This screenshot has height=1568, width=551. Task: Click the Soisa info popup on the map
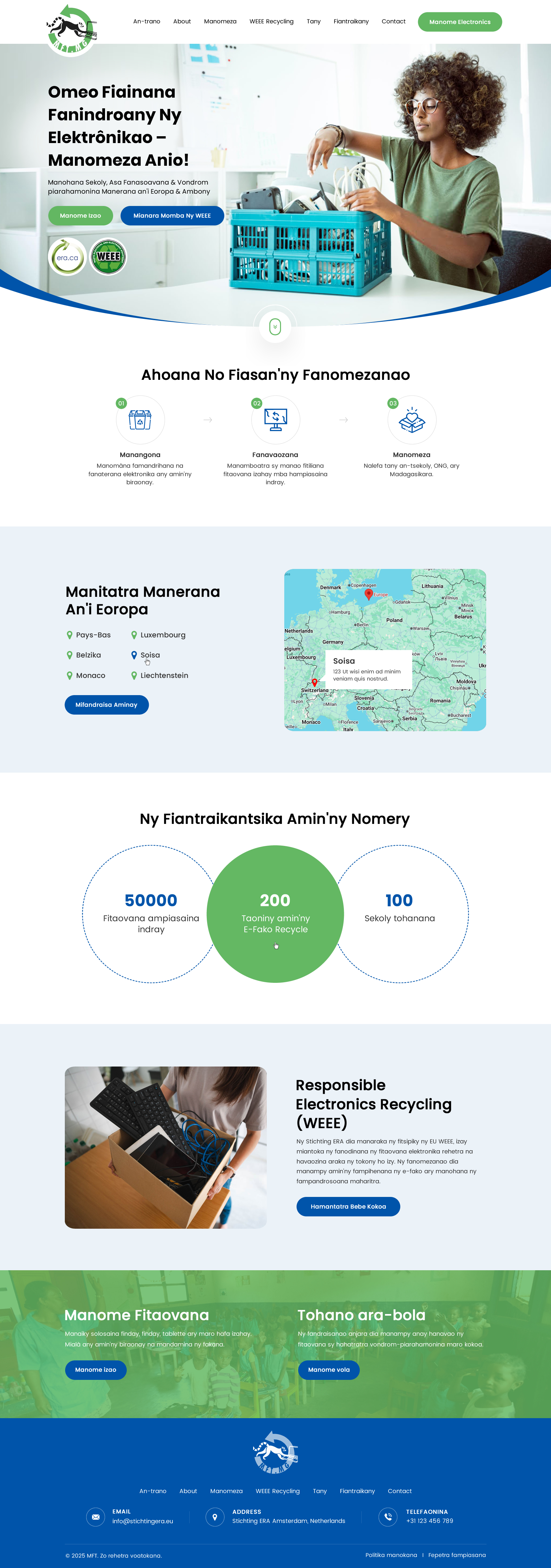tap(369, 669)
